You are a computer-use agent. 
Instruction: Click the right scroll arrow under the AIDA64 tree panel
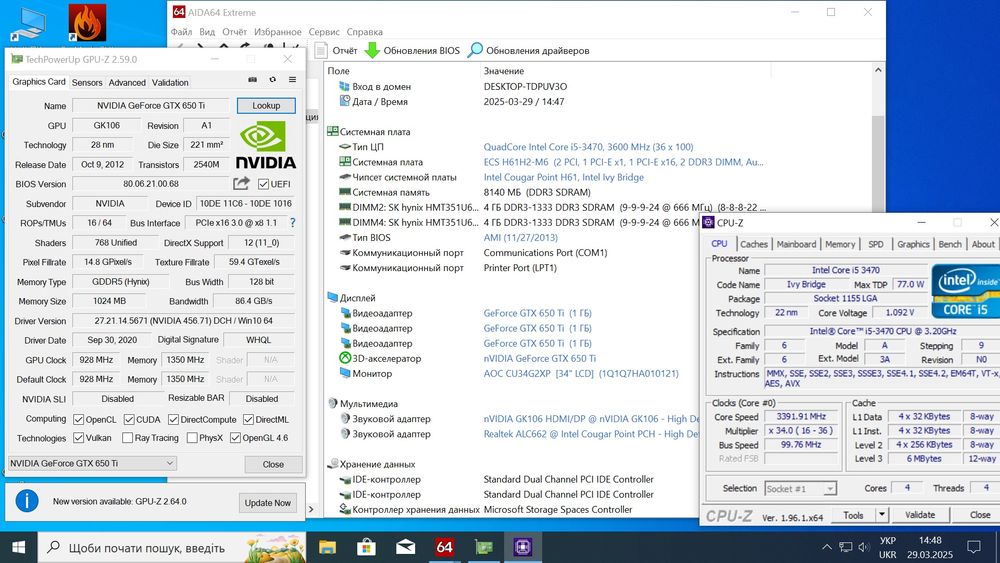pyautogui.click(x=311, y=509)
